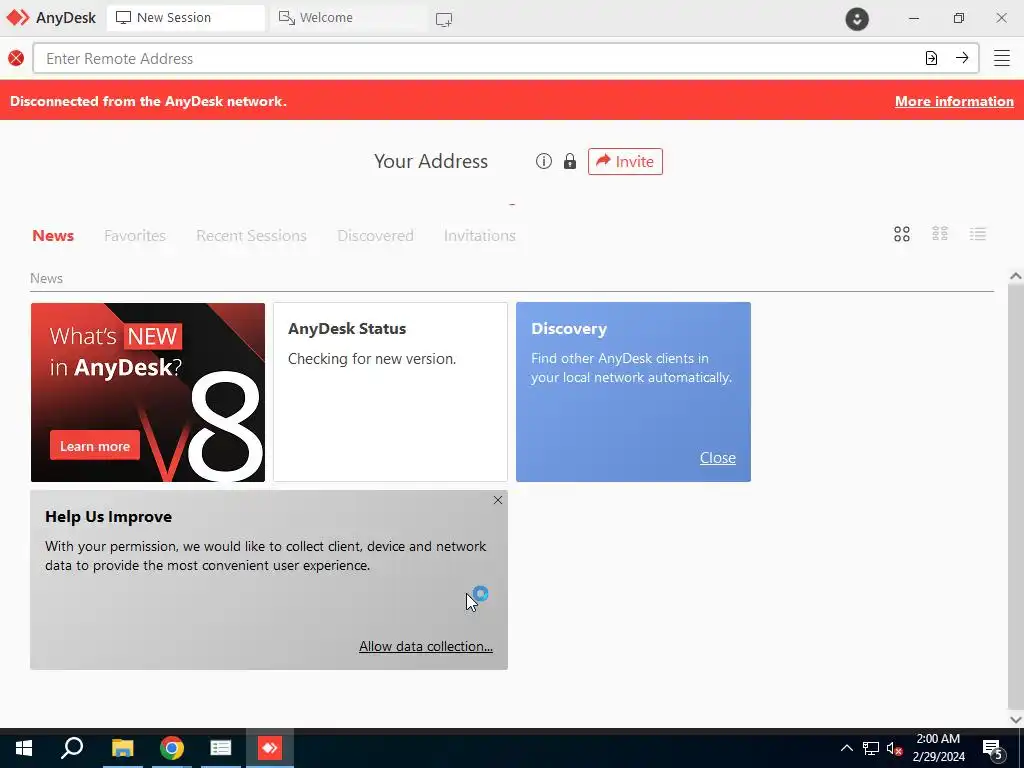Open the file transfer icon in the address bar
Screen dimensions: 1024x768
[931, 58]
